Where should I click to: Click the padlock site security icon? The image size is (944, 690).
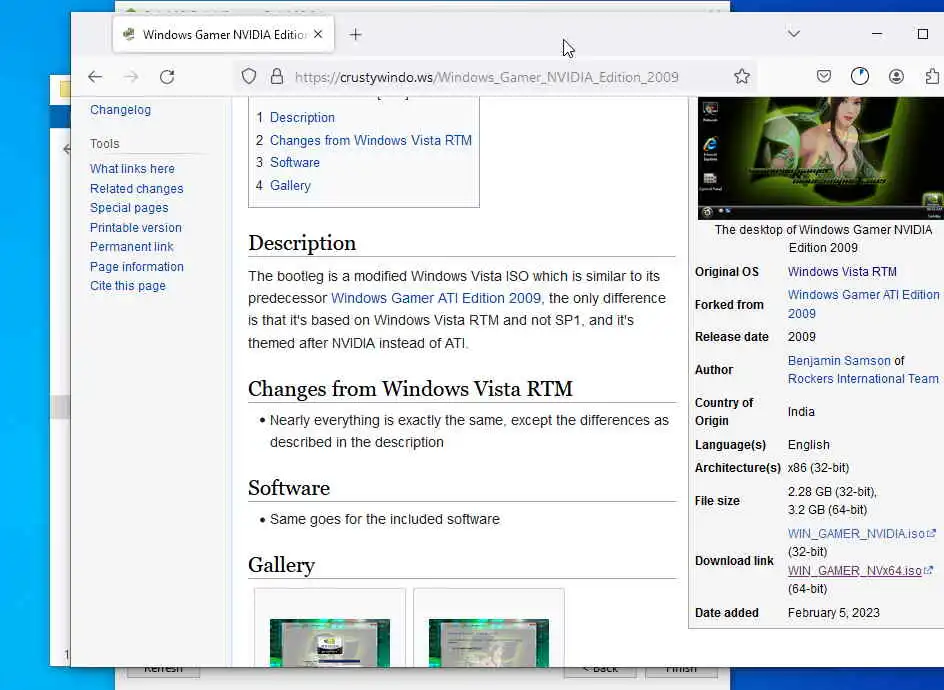point(276,76)
